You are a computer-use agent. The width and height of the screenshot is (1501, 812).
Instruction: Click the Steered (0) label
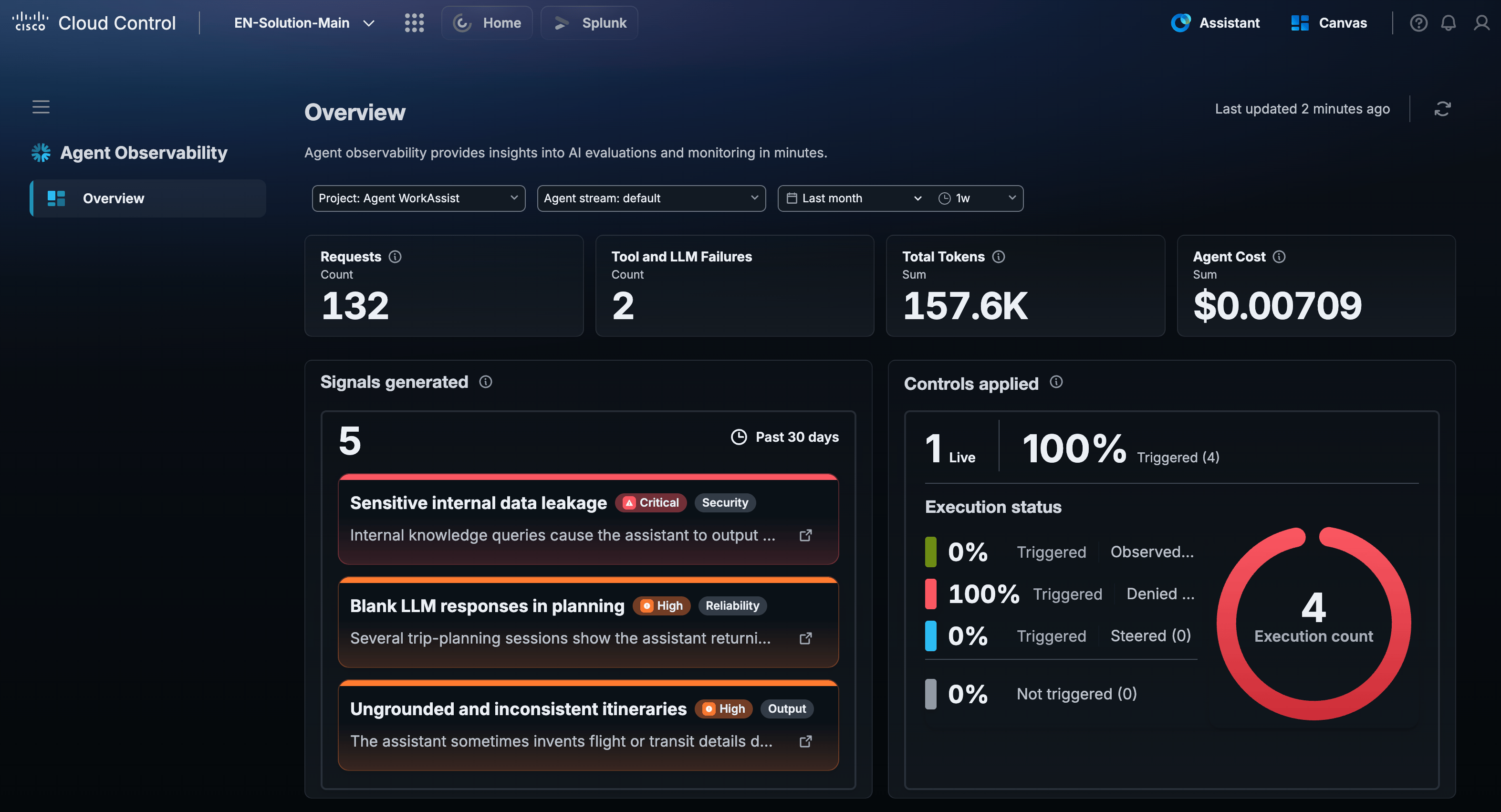click(1150, 635)
